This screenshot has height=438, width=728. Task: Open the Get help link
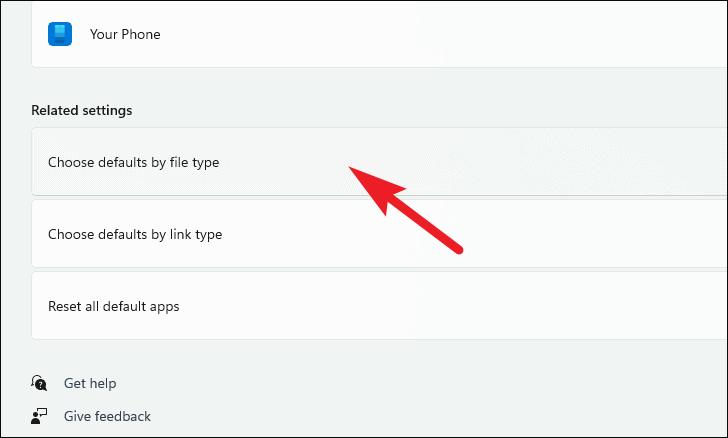90,383
